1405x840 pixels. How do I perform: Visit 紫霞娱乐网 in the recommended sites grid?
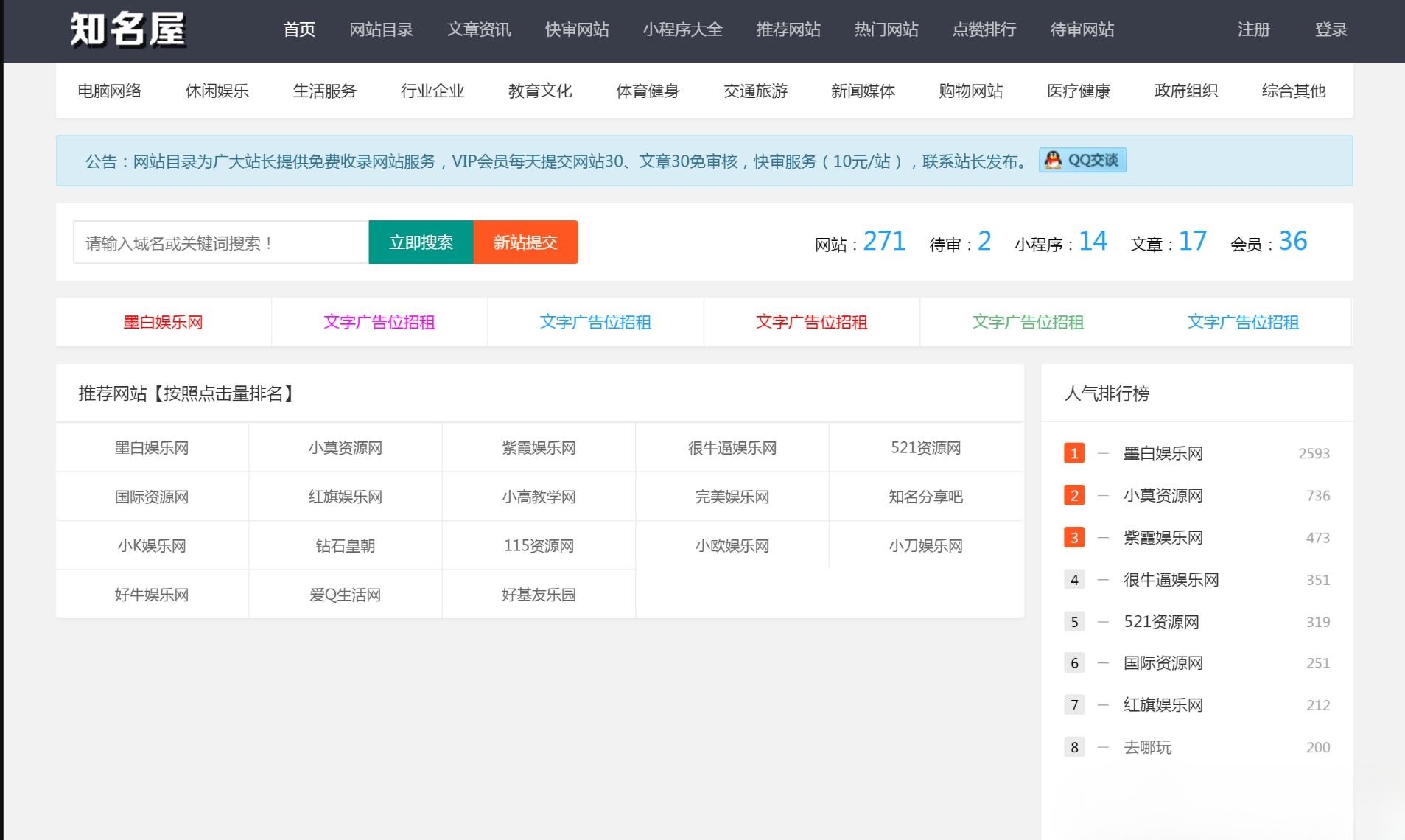(x=539, y=447)
